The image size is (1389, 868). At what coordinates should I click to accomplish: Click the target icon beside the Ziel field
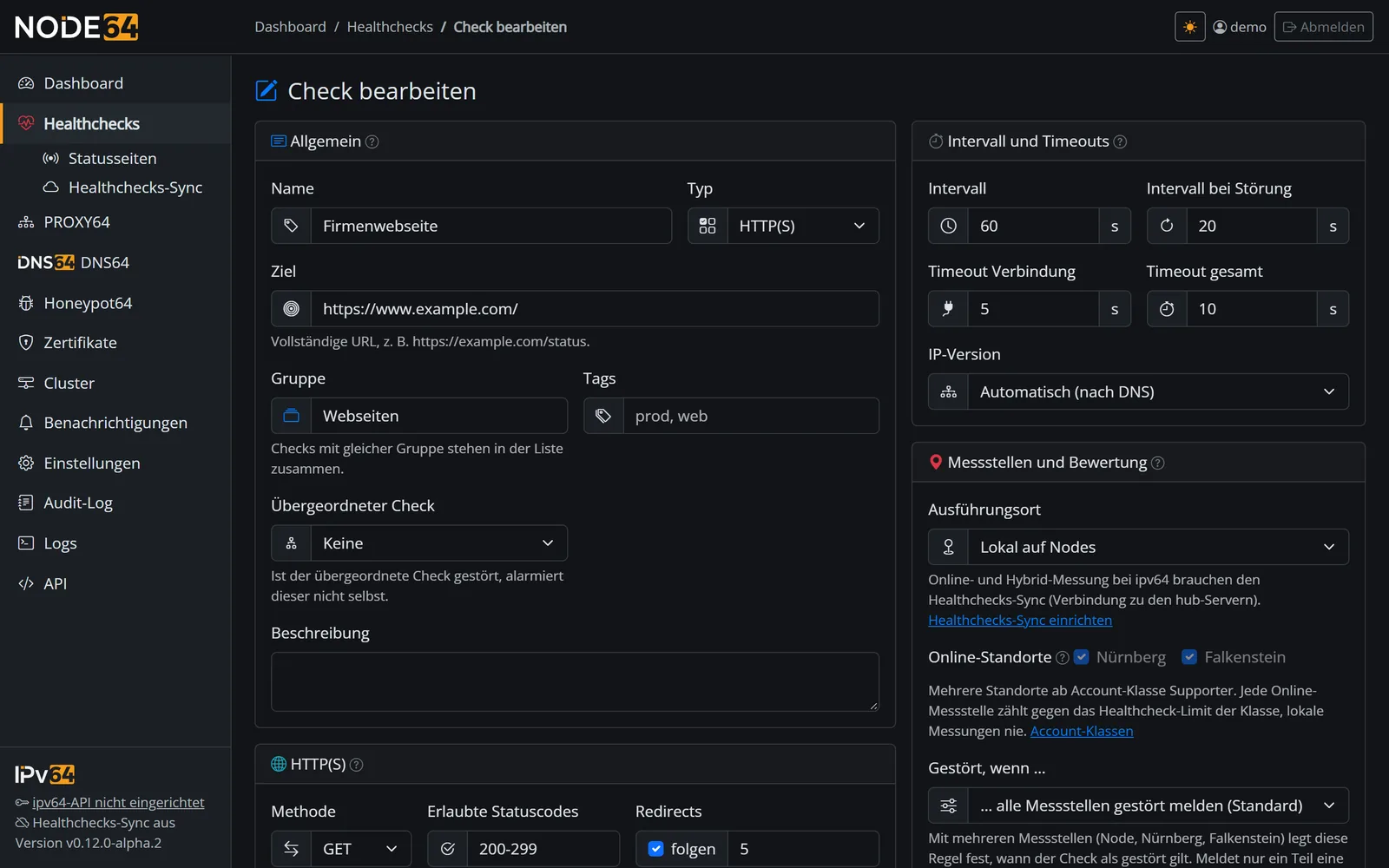292,309
